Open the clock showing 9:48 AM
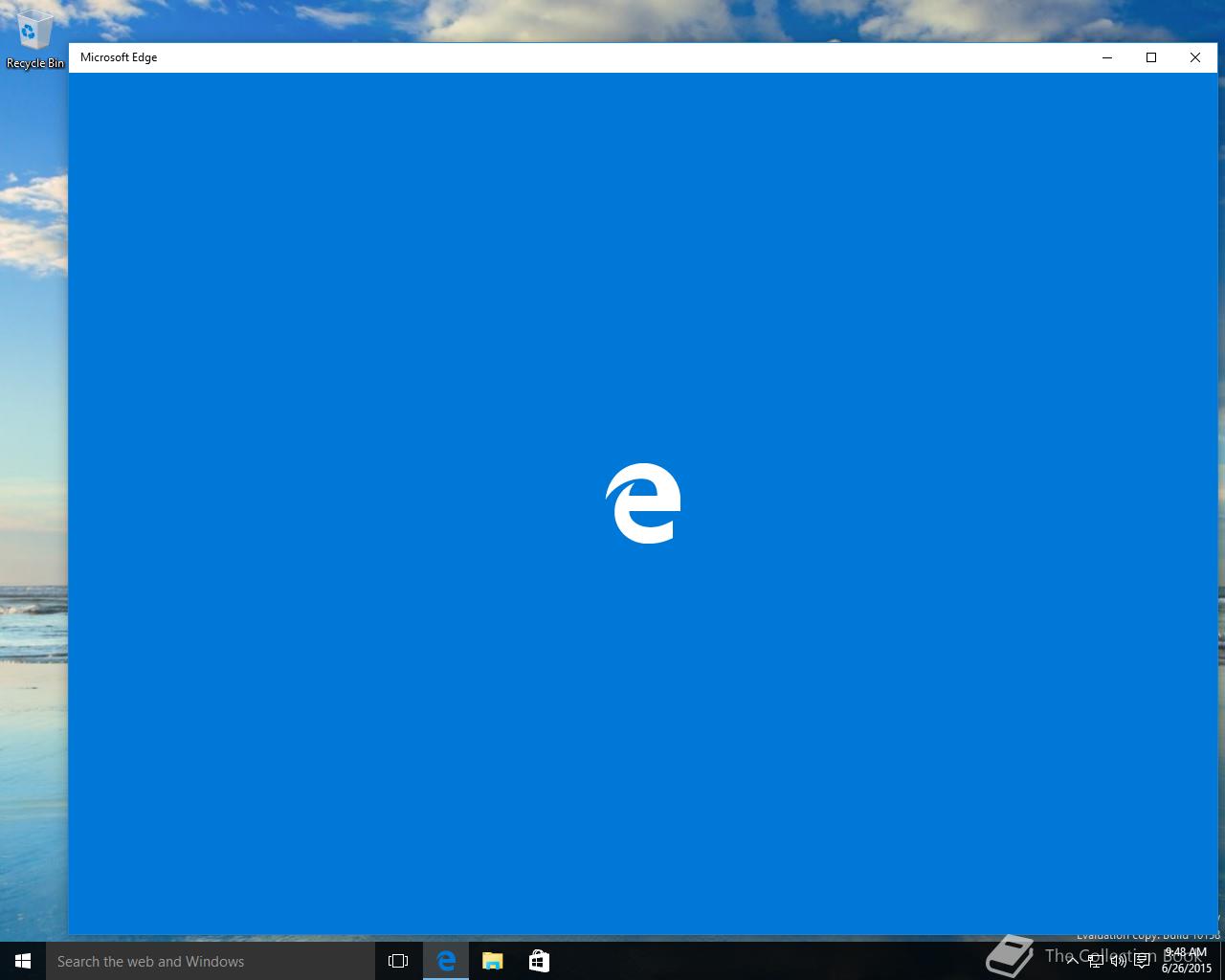The width and height of the screenshot is (1225, 980). click(1187, 961)
